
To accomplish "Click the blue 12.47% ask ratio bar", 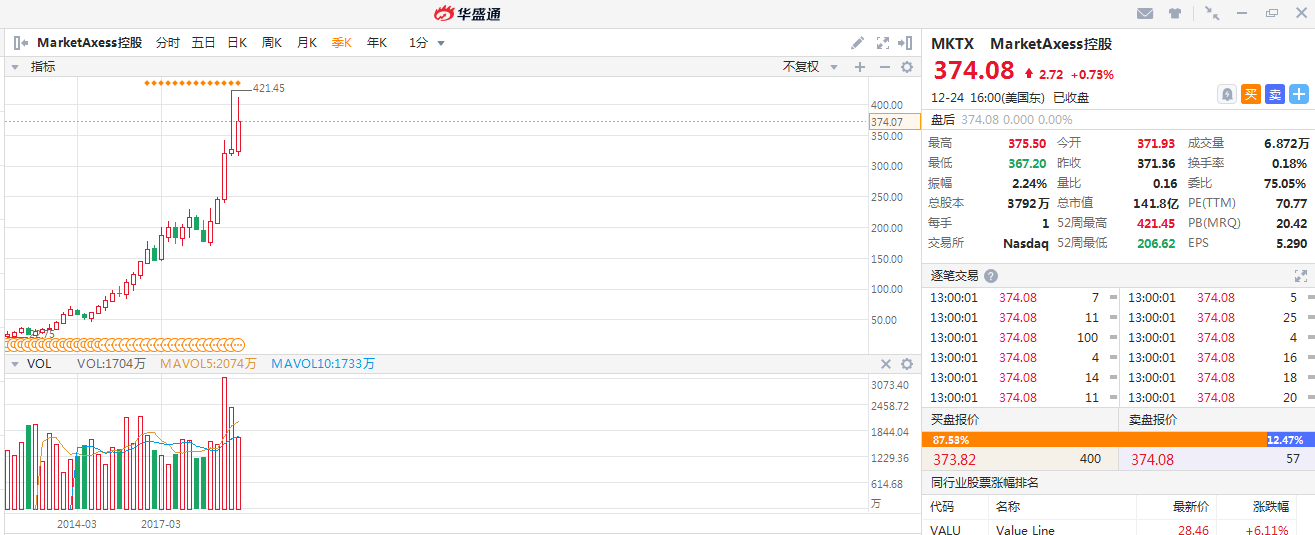I will (1290, 440).
